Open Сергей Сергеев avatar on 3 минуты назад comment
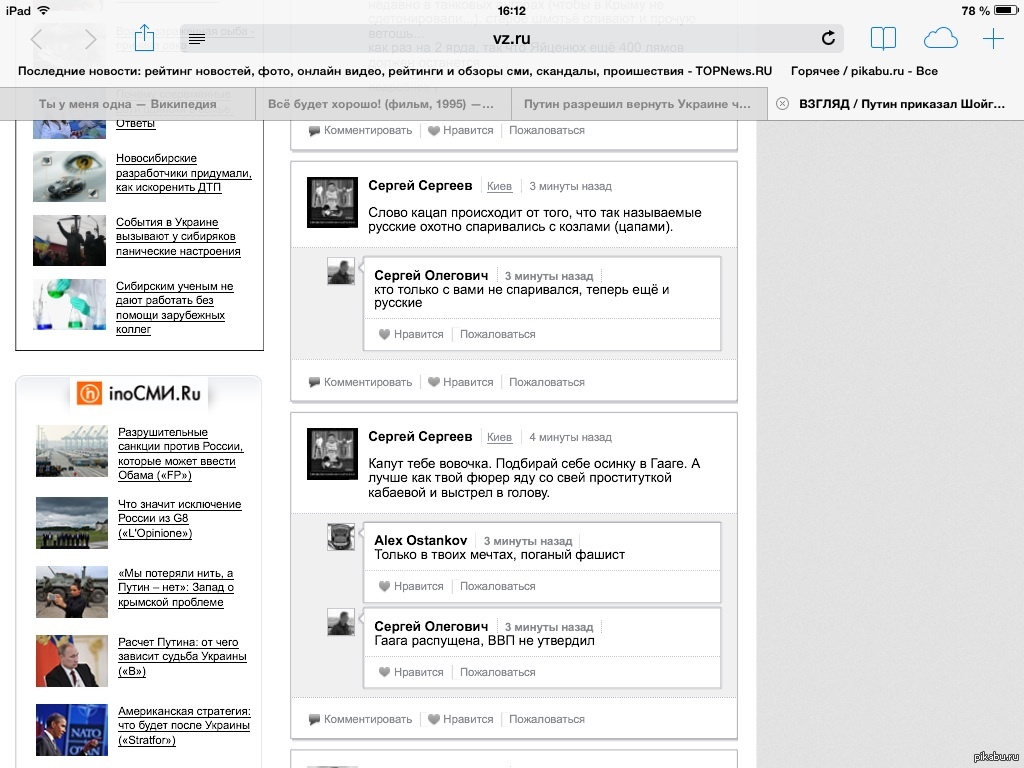Viewport: 1024px width, 768px height. [x=332, y=202]
